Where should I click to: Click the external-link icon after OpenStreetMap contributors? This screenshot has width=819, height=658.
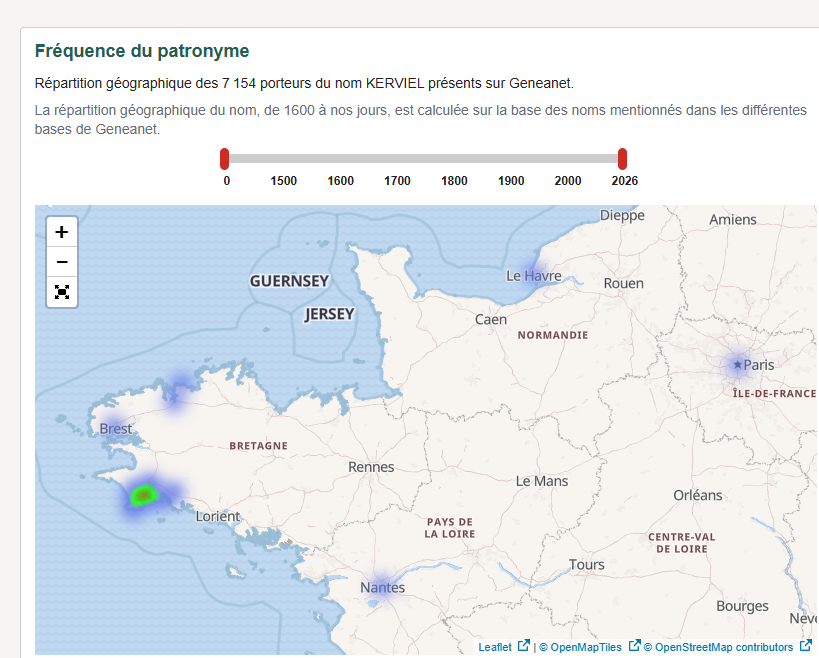pos(805,646)
